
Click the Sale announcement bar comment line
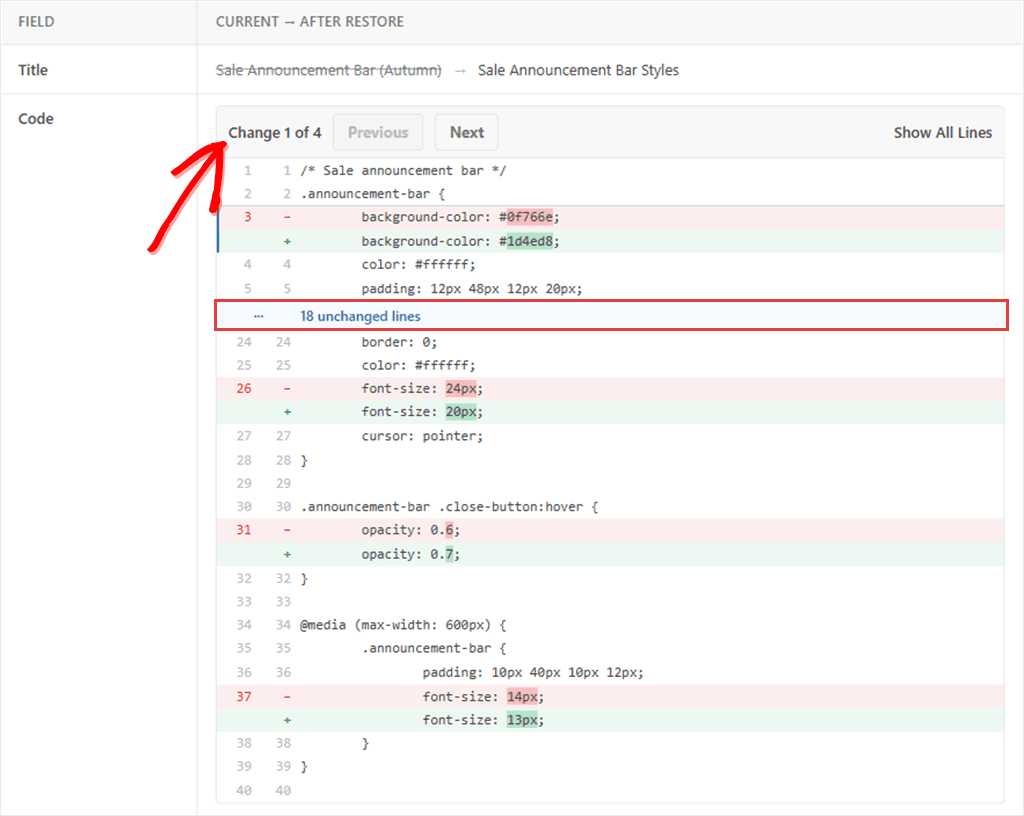tap(403, 170)
